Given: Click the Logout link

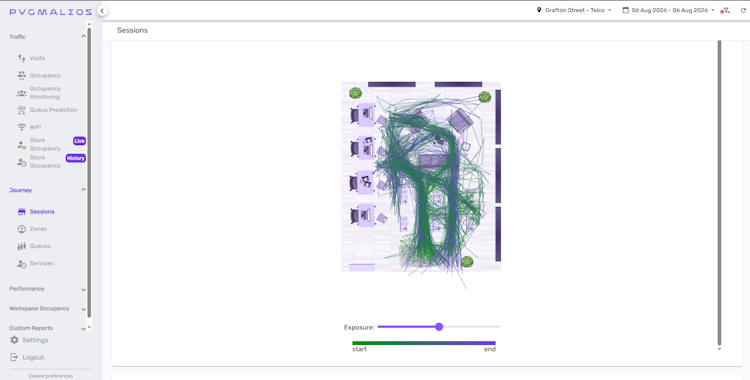Looking at the screenshot, I should point(33,358).
